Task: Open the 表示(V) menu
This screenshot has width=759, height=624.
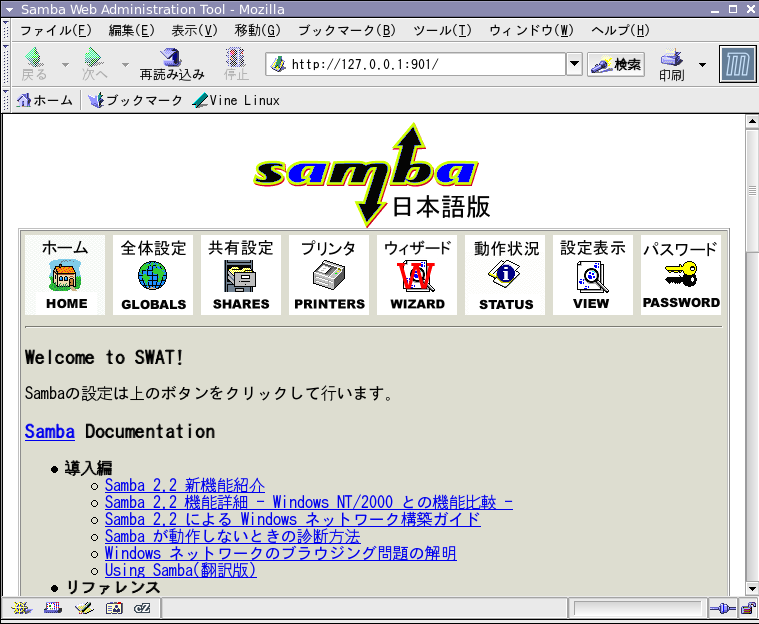Action: pos(194,30)
